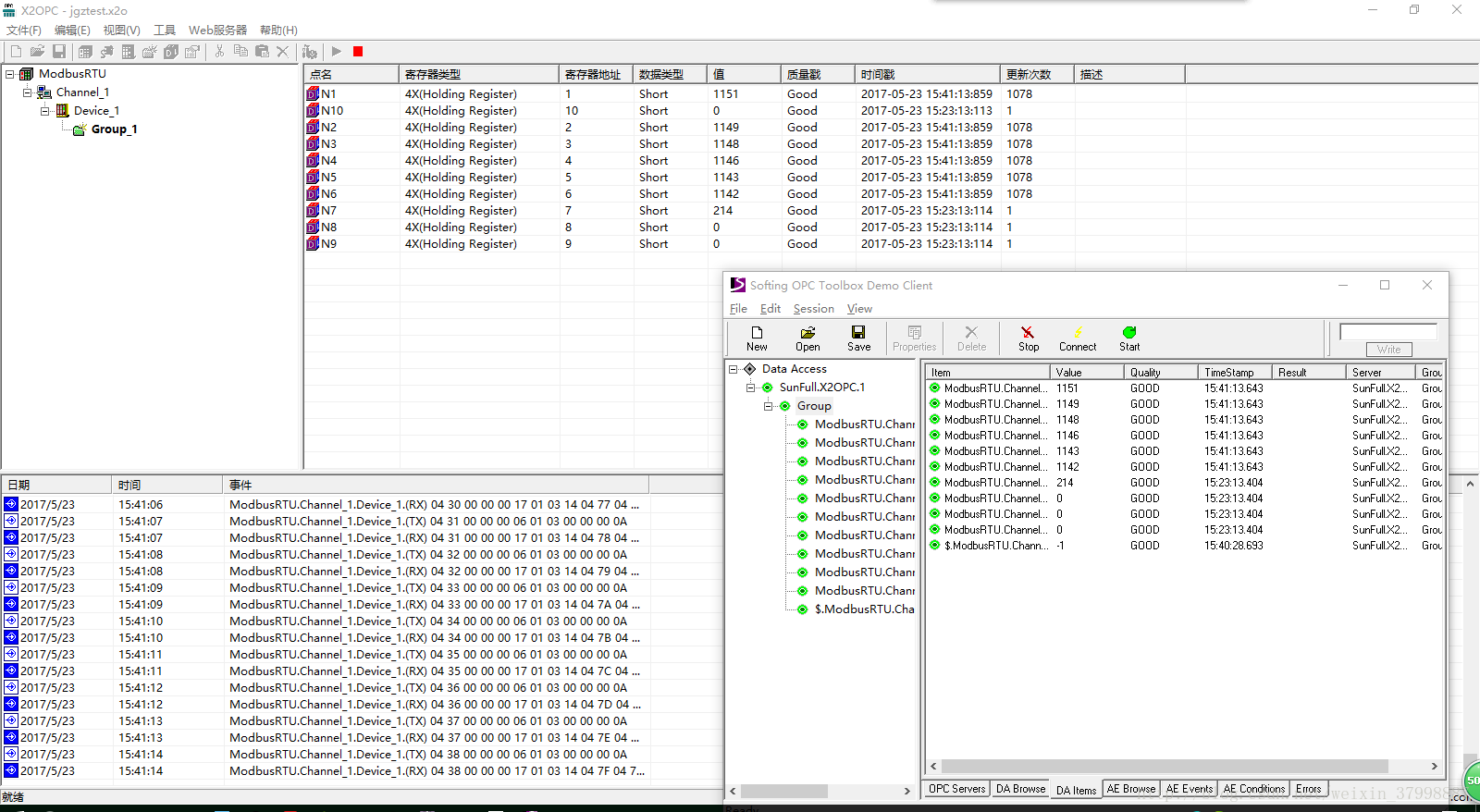
Task: Select the $.ModbusRTU.Cha tree item
Action: point(864,609)
